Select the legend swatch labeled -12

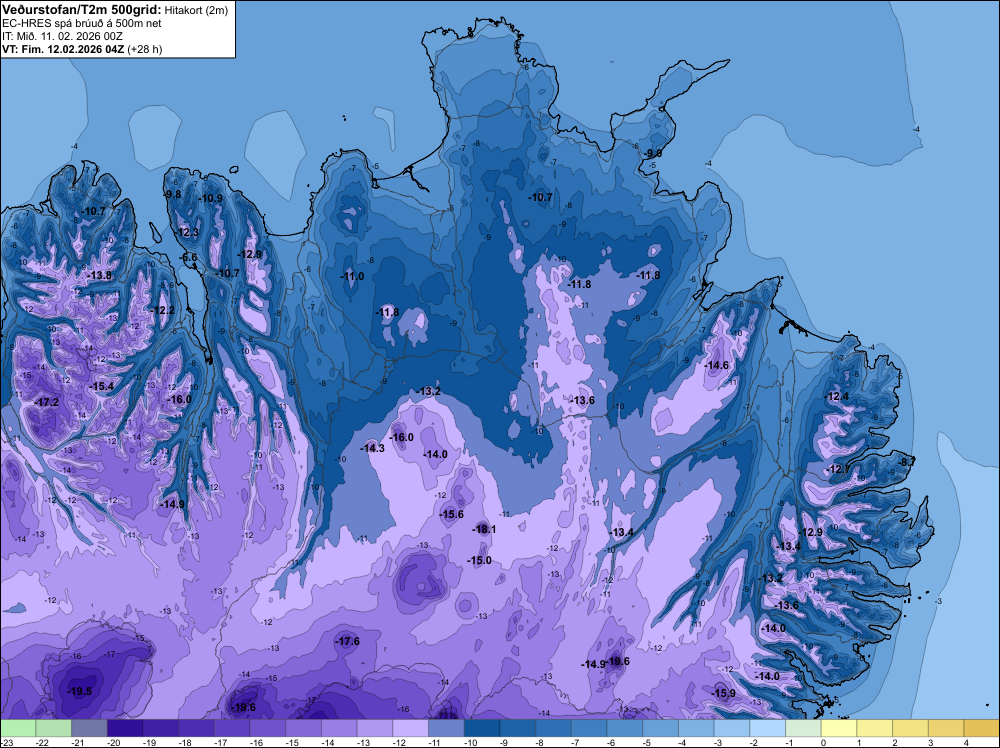[411, 728]
